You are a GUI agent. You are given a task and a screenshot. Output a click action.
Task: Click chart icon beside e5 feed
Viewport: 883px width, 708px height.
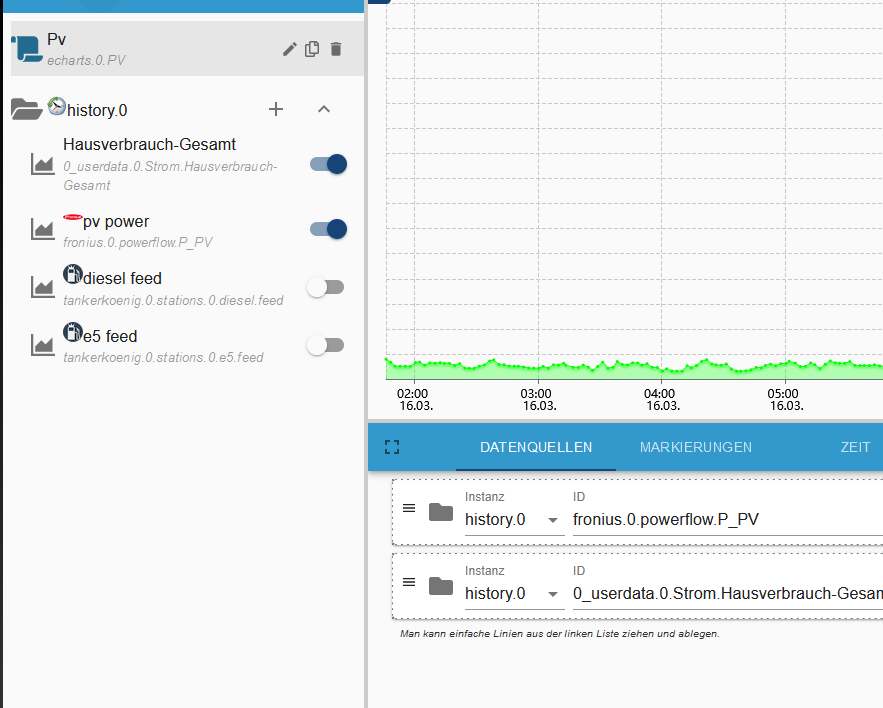tap(42, 345)
